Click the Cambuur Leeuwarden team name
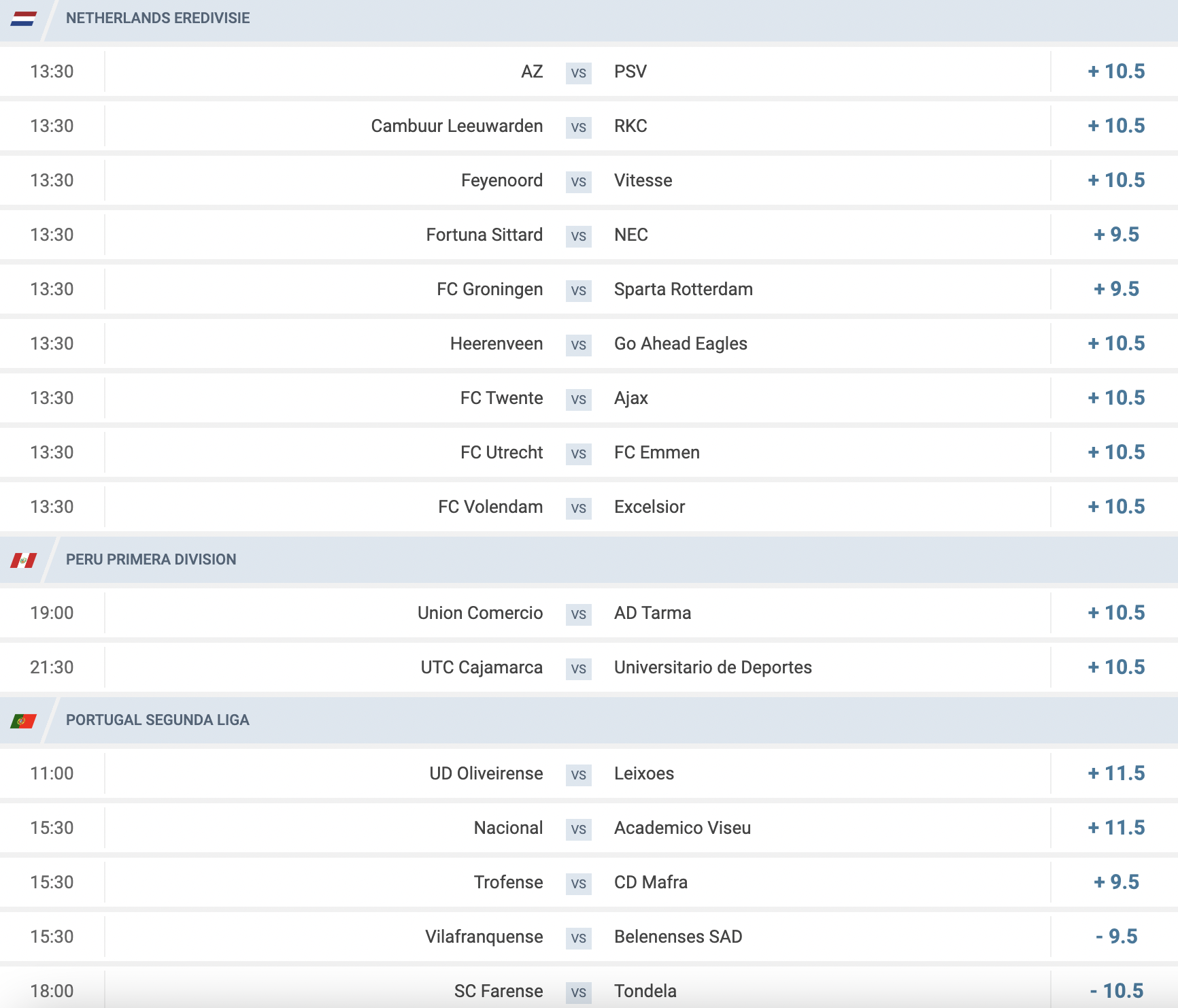Viewport: 1178px width, 1008px height. (457, 126)
